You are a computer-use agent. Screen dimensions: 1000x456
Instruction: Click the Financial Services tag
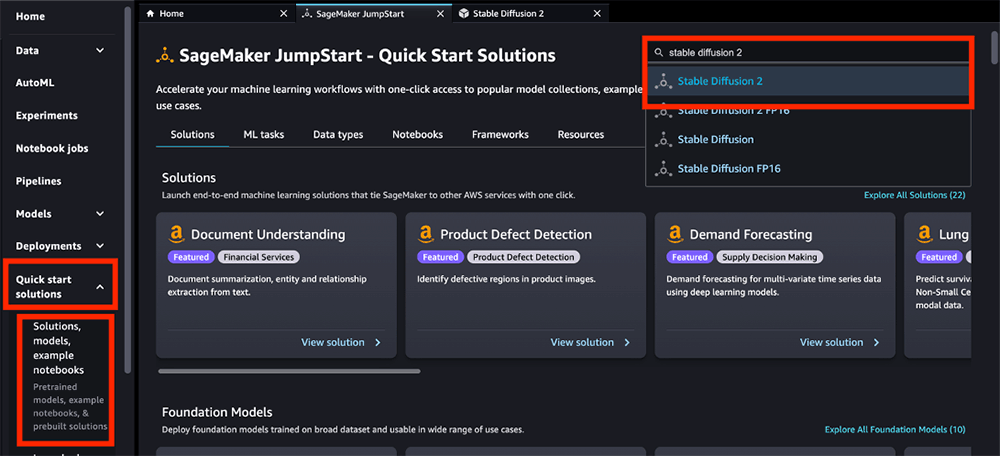point(259,257)
